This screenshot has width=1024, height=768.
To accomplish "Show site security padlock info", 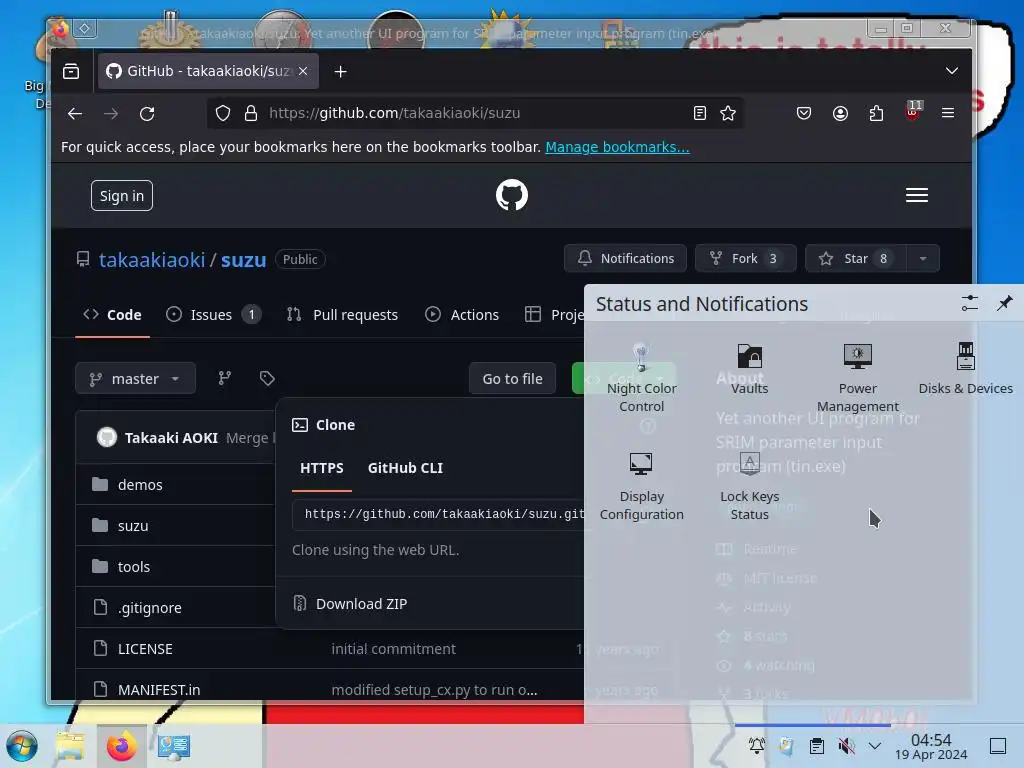I will click(x=251, y=114).
